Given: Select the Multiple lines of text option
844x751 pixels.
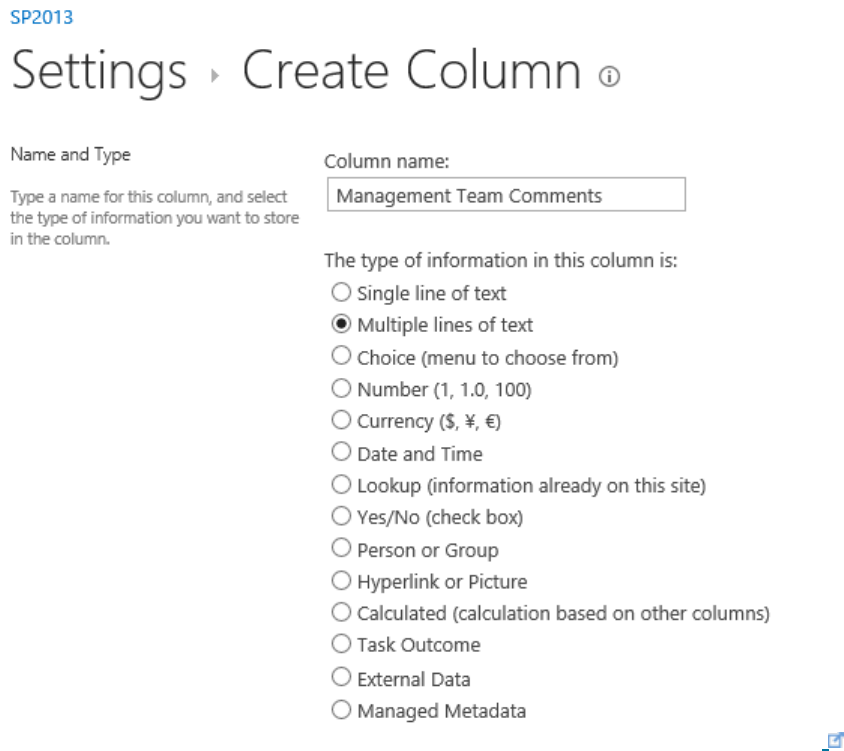Looking at the screenshot, I should coord(342,325).
